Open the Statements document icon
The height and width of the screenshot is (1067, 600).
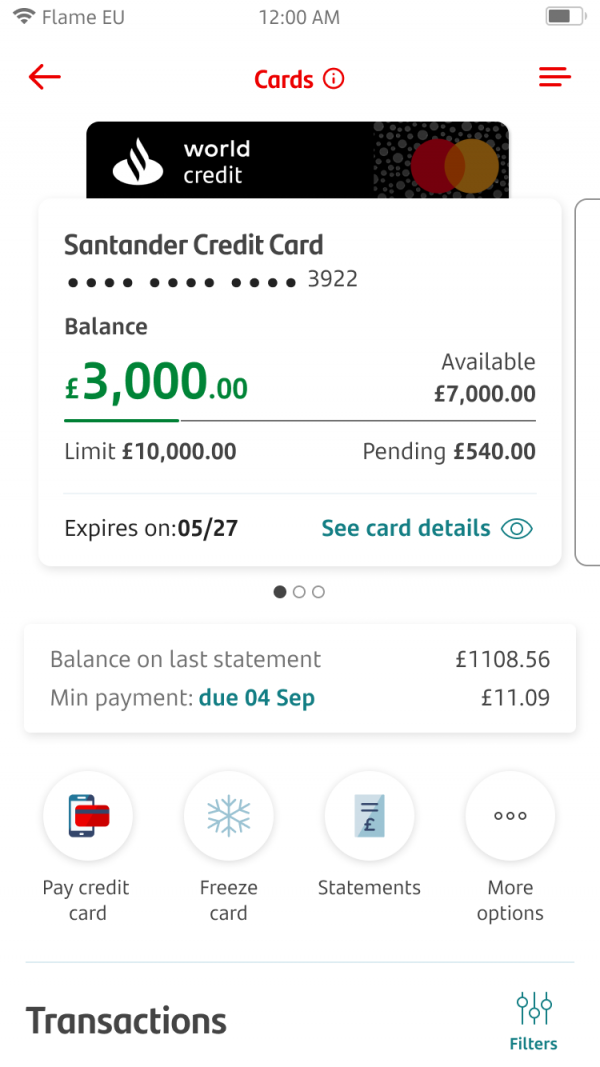click(369, 816)
